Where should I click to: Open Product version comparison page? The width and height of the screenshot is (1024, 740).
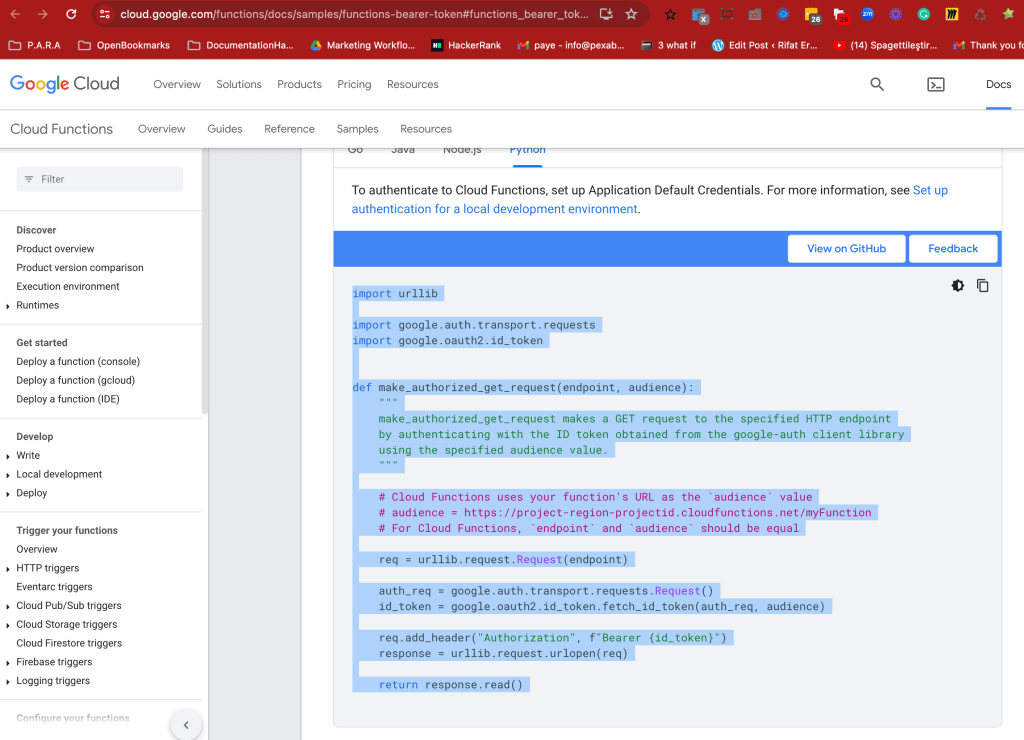[80, 268]
